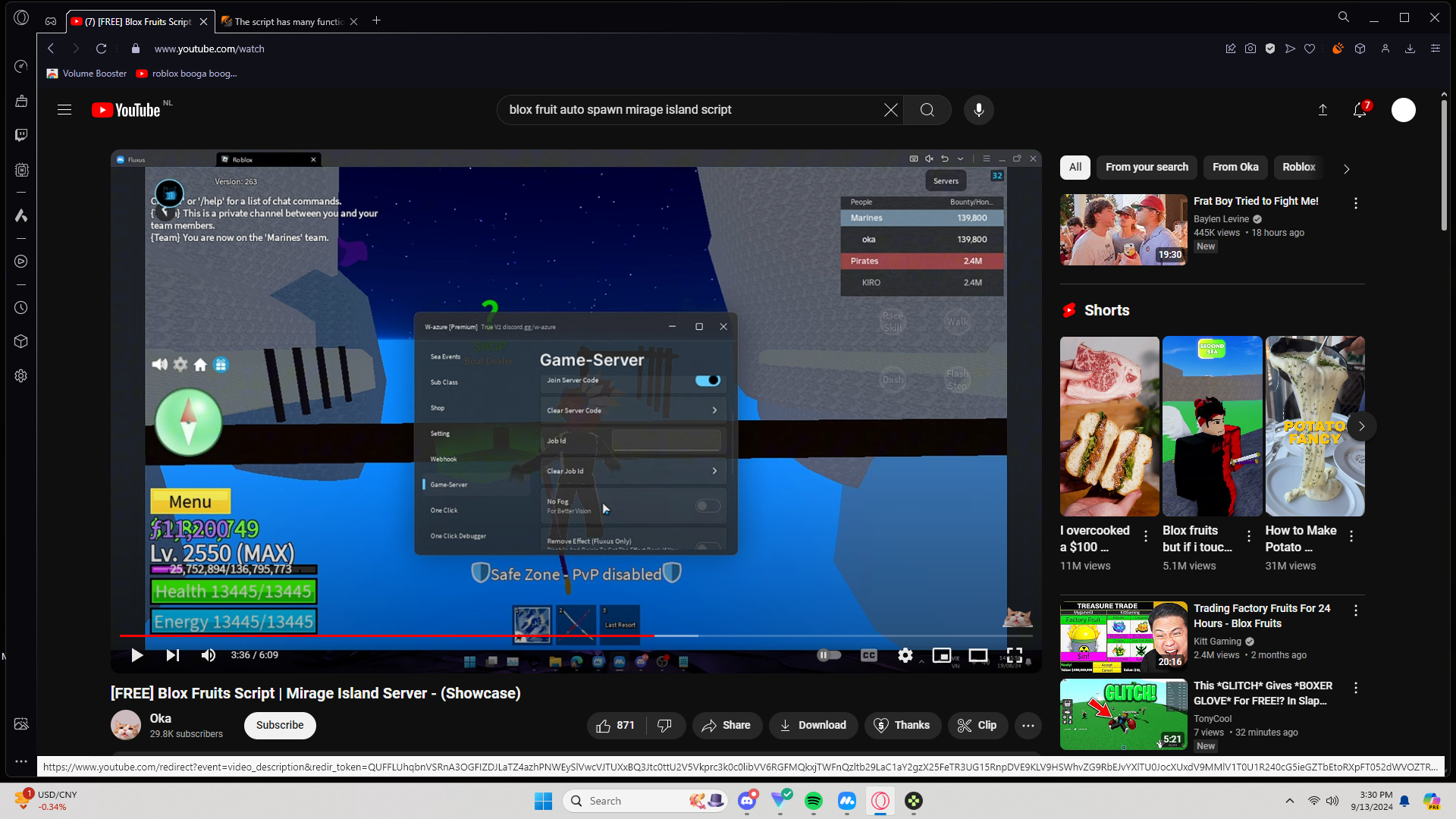
Task: Open Frat Boy video thumbnail
Action: pos(1123,230)
